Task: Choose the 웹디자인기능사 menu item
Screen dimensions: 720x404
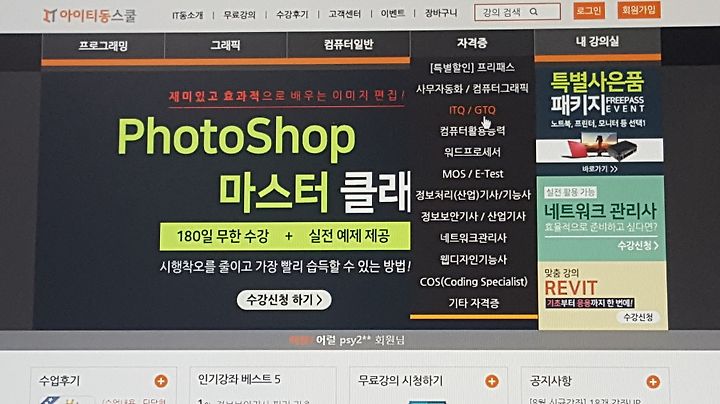Action: coord(473,260)
